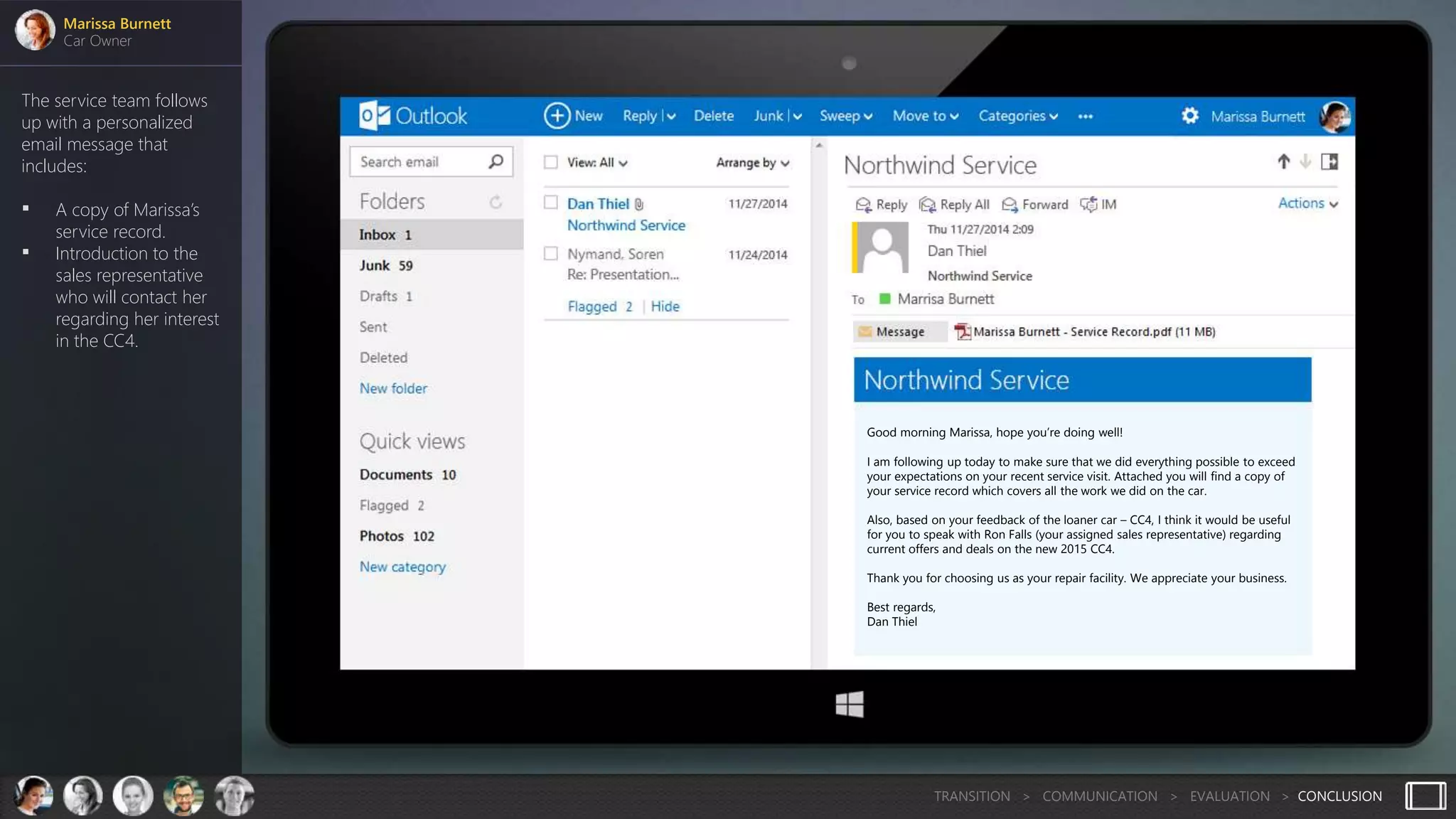Screen dimensions: 1456x819
Task: Click the search magnifier icon
Action: (x=496, y=162)
